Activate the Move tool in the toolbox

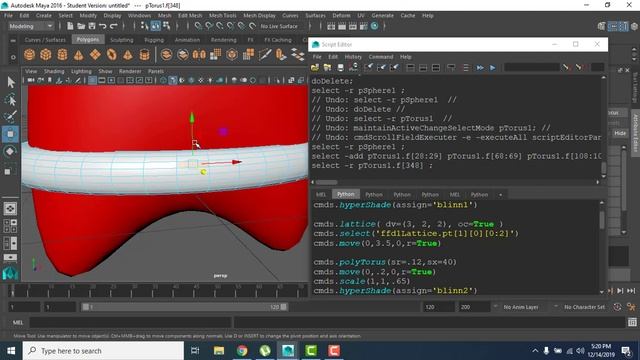(x=11, y=134)
